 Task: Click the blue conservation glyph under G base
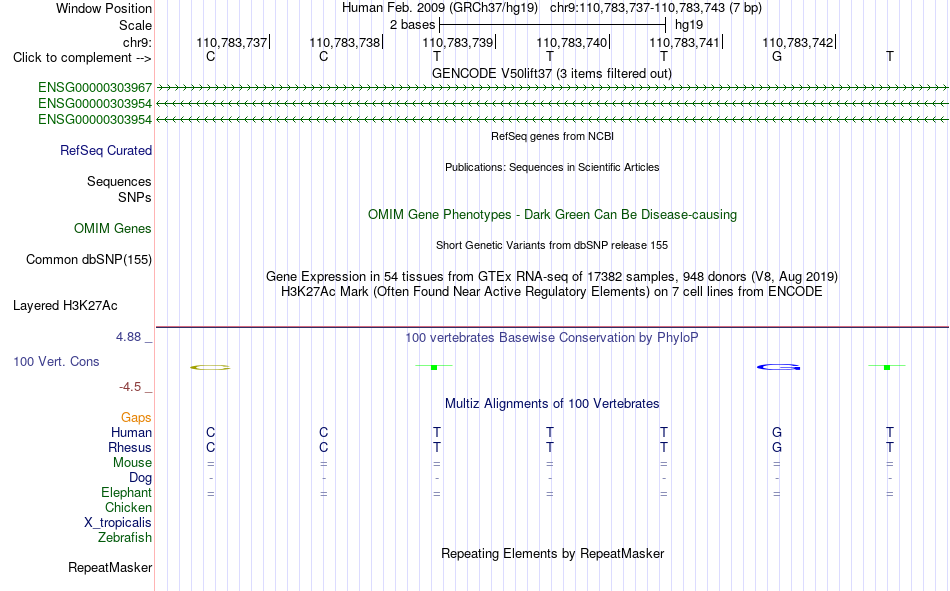pyautogui.click(x=779, y=367)
